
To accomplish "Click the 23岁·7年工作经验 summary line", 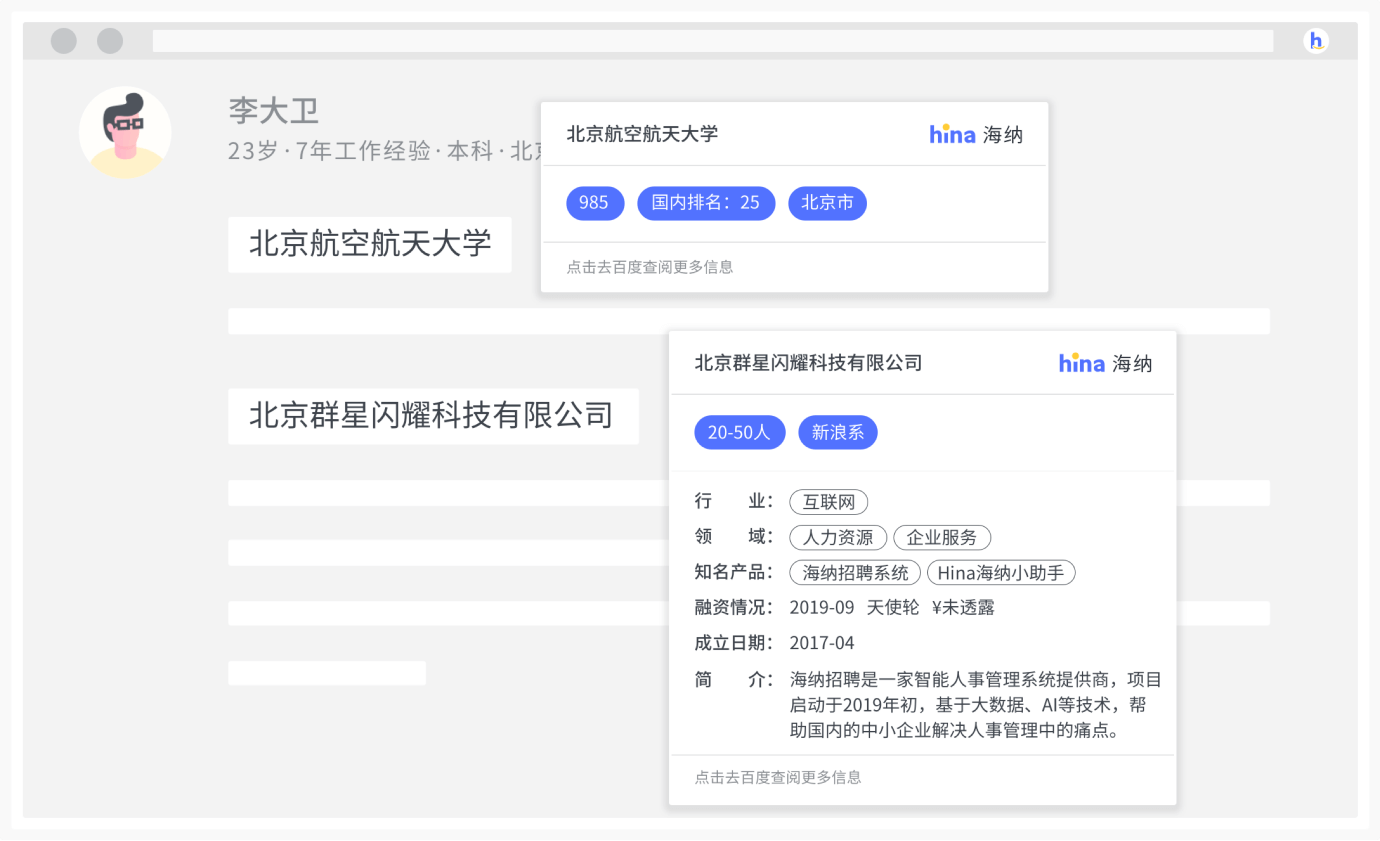I will pyautogui.click(x=384, y=151).
